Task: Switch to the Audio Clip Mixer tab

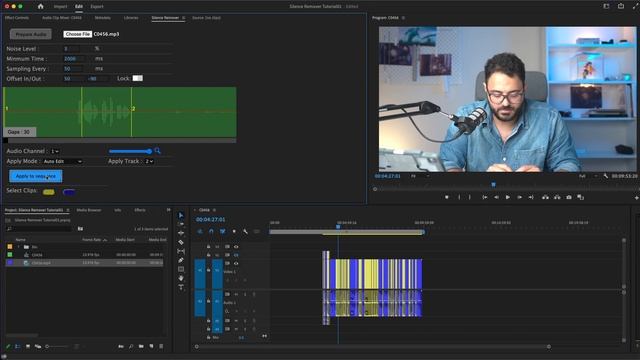Action: [62, 18]
